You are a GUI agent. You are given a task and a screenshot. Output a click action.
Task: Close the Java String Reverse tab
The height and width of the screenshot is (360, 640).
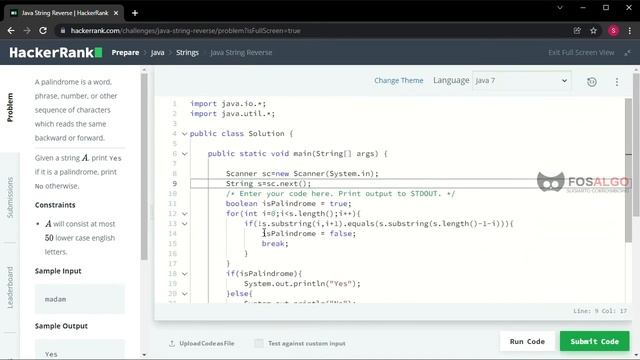(116, 13)
